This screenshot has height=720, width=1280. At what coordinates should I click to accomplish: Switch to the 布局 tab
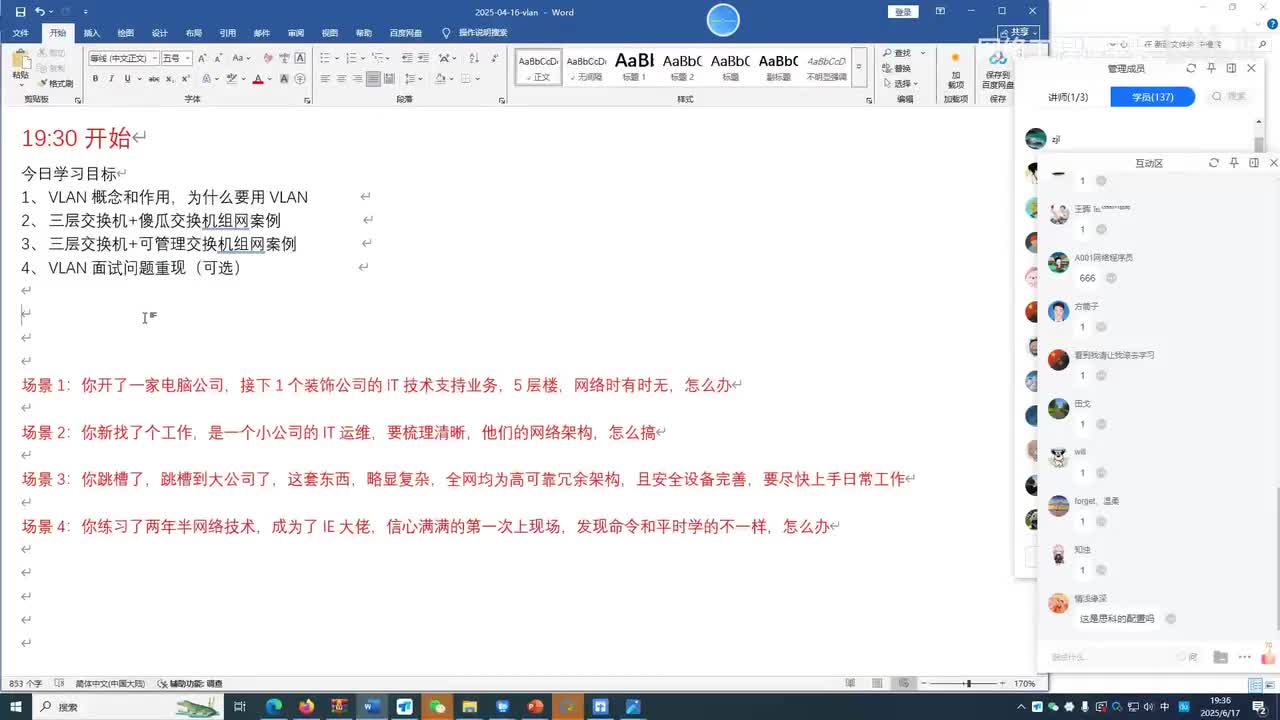coord(194,33)
